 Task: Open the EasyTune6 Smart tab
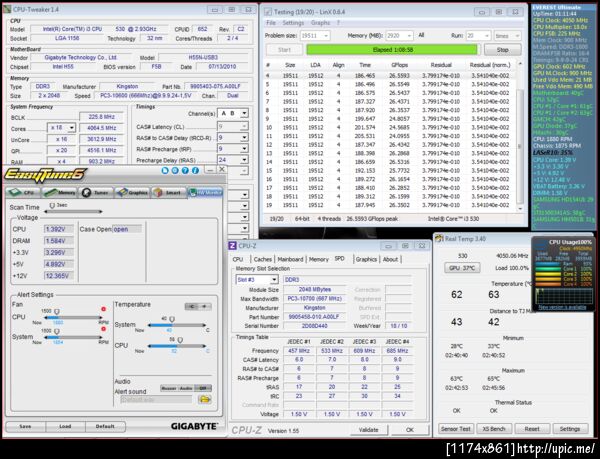168,192
